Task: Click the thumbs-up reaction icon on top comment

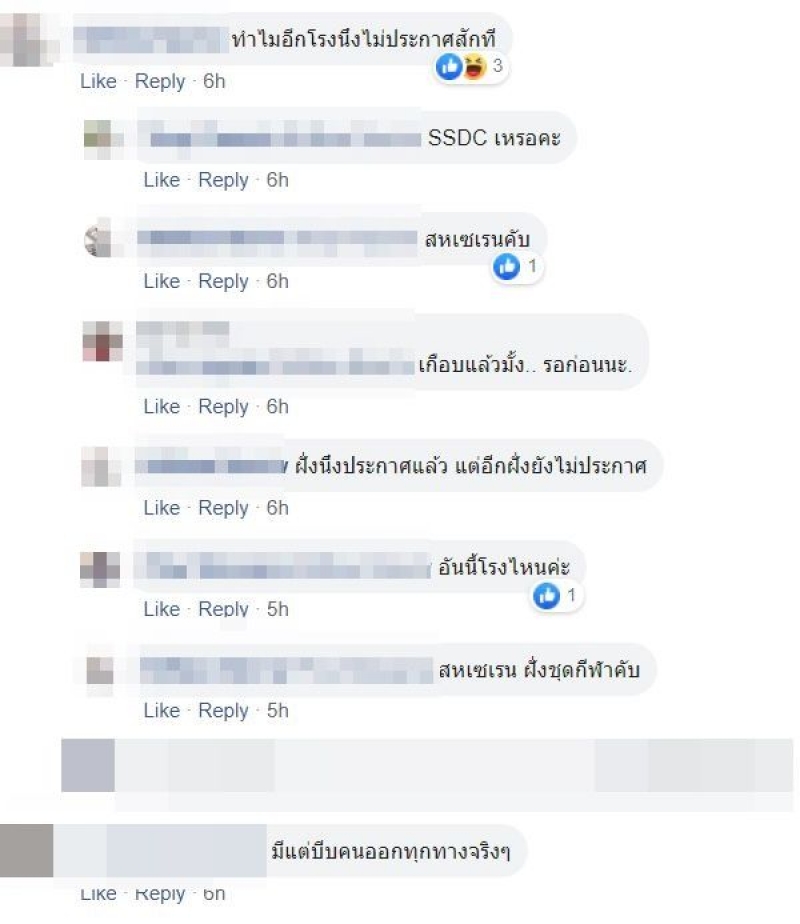Action: pos(449,66)
